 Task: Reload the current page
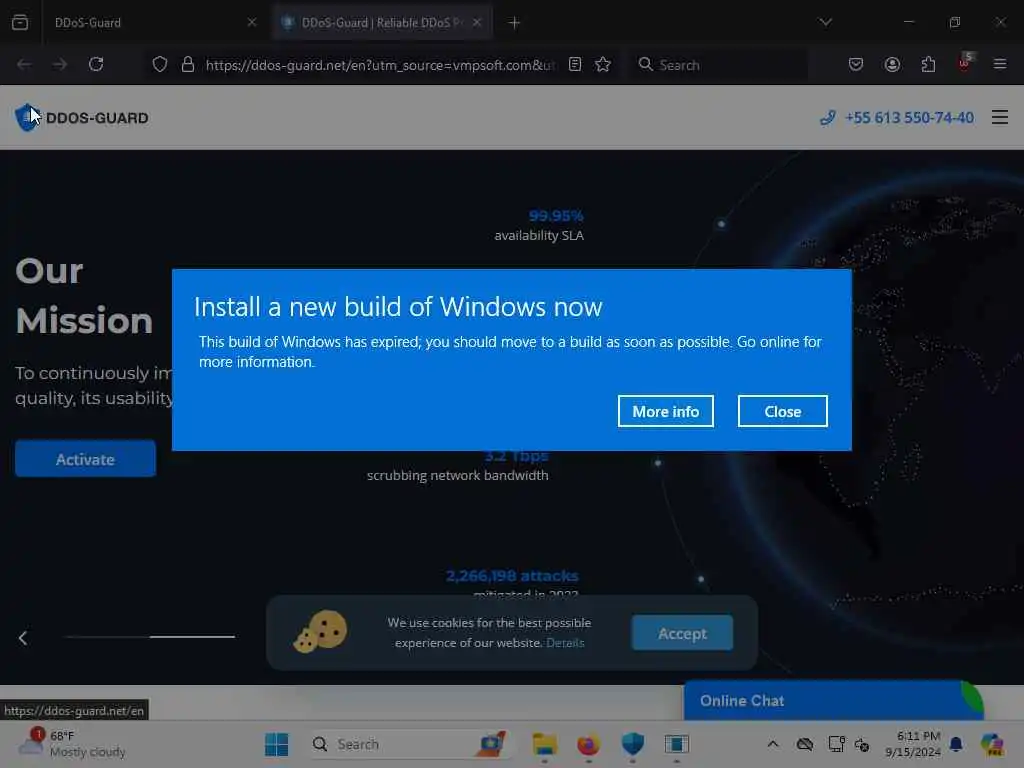(x=96, y=64)
